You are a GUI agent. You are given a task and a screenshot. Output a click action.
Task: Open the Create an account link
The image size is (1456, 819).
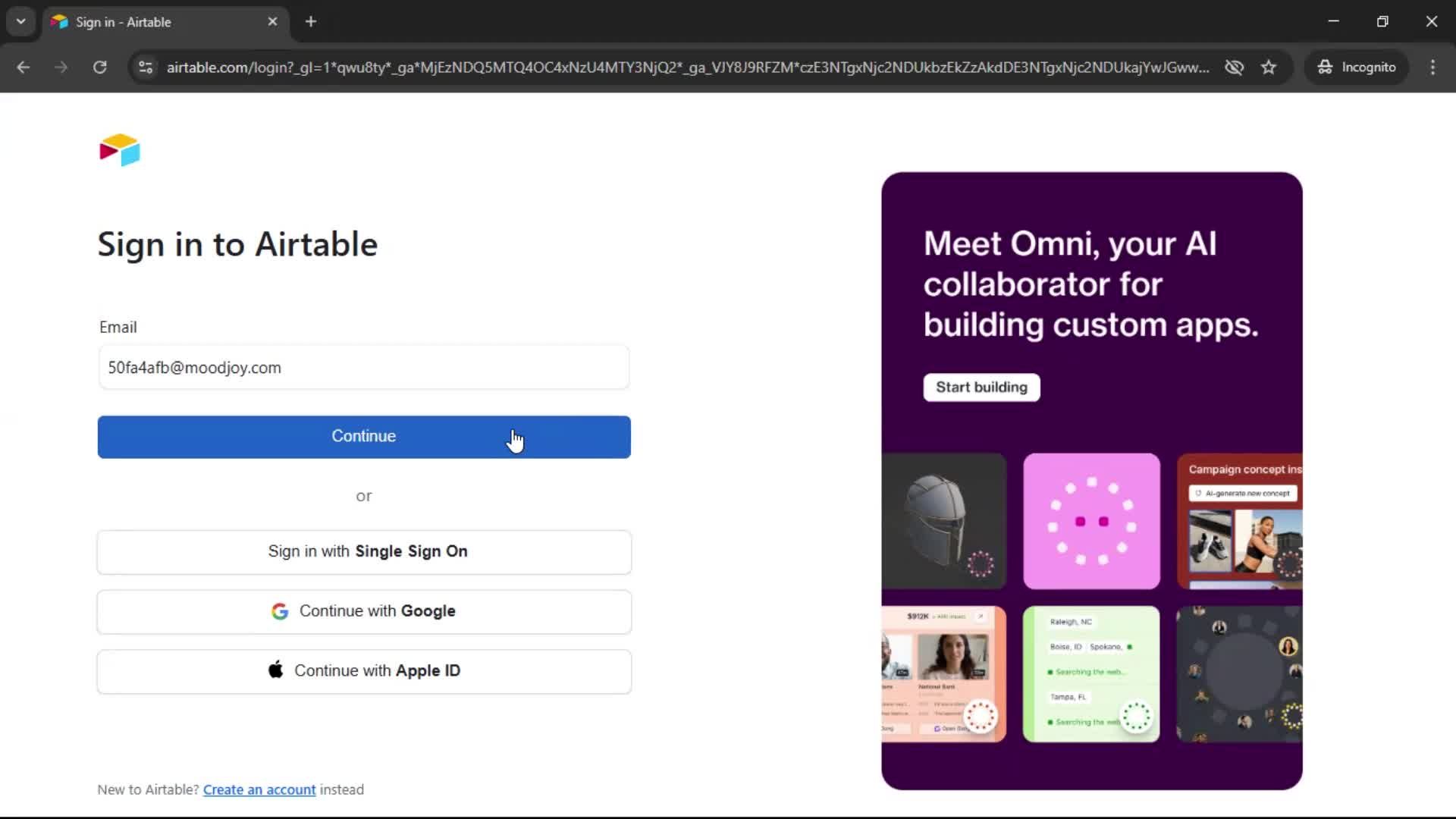pyautogui.click(x=259, y=789)
